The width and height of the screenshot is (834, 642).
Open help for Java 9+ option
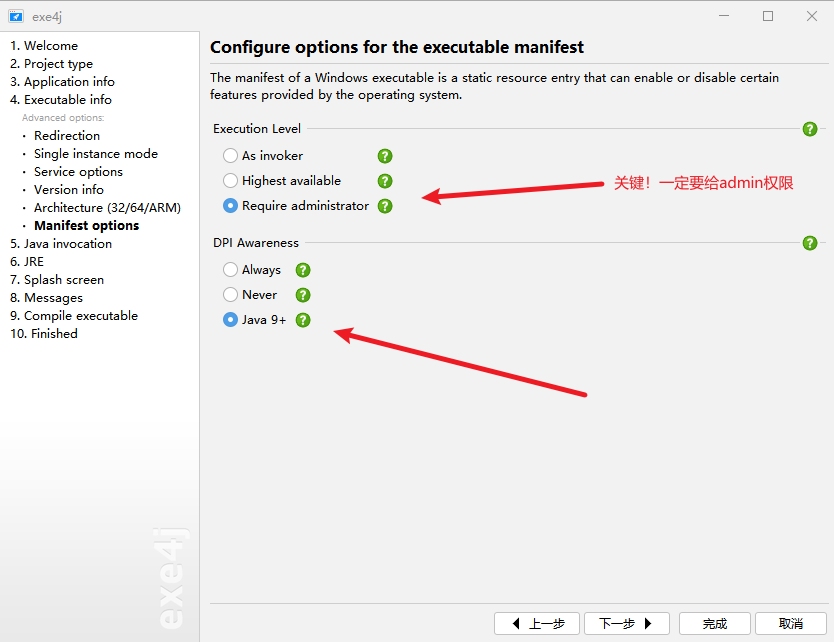[303, 320]
